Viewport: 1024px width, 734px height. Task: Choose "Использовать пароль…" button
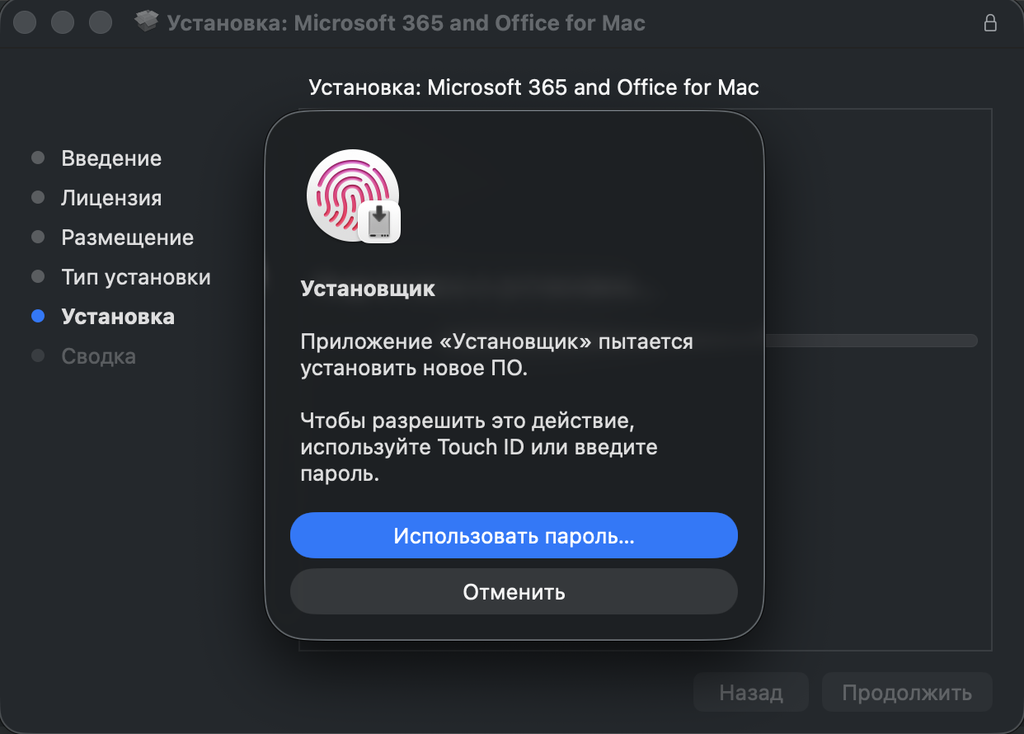pyautogui.click(x=514, y=535)
